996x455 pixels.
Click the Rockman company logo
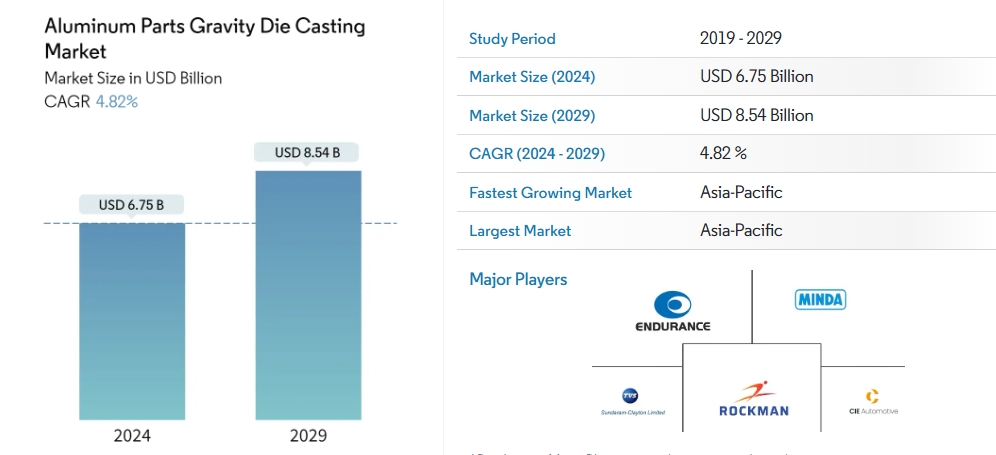tap(753, 399)
